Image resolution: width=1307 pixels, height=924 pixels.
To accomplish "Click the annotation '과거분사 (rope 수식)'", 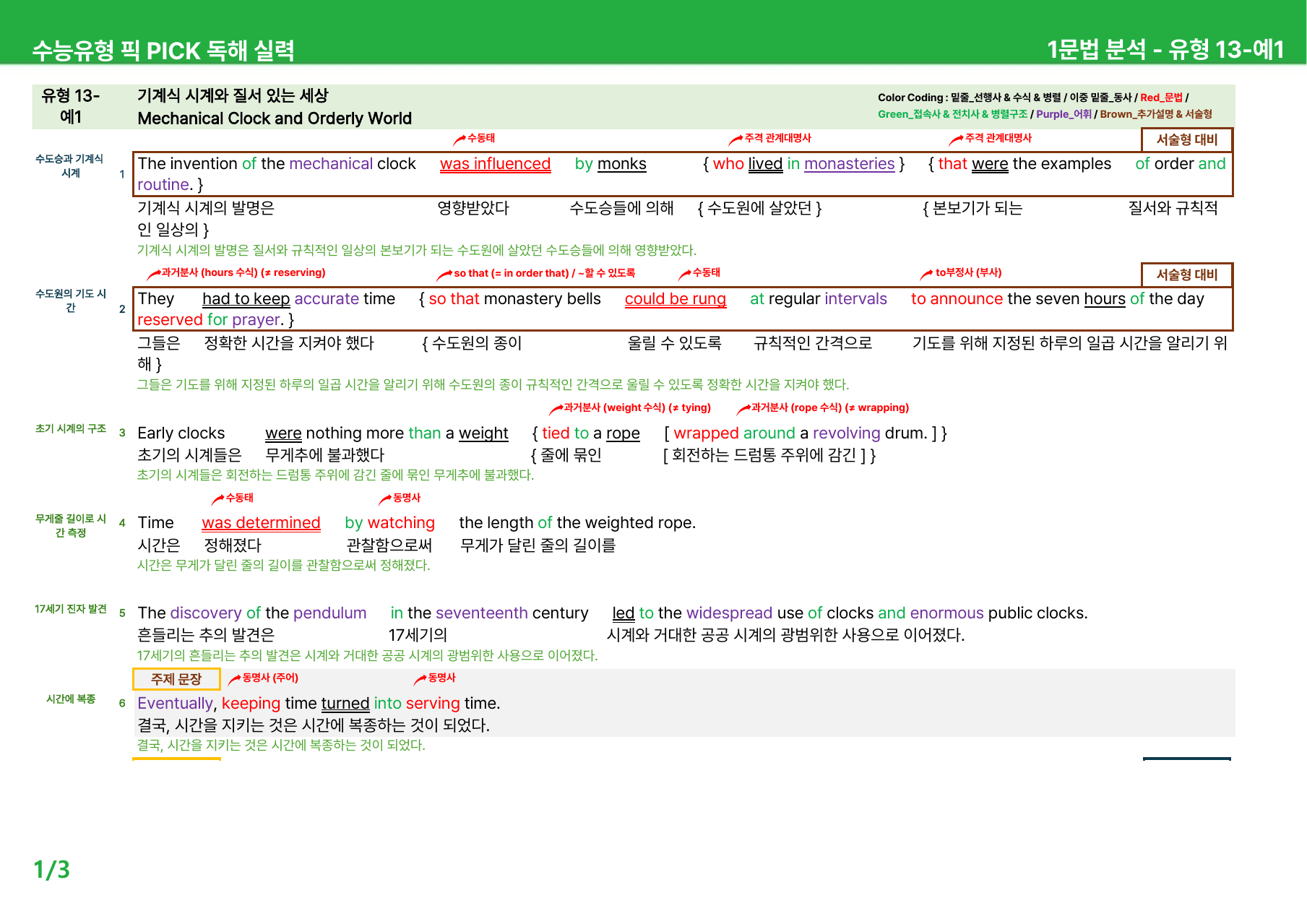I will coord(797,407).
